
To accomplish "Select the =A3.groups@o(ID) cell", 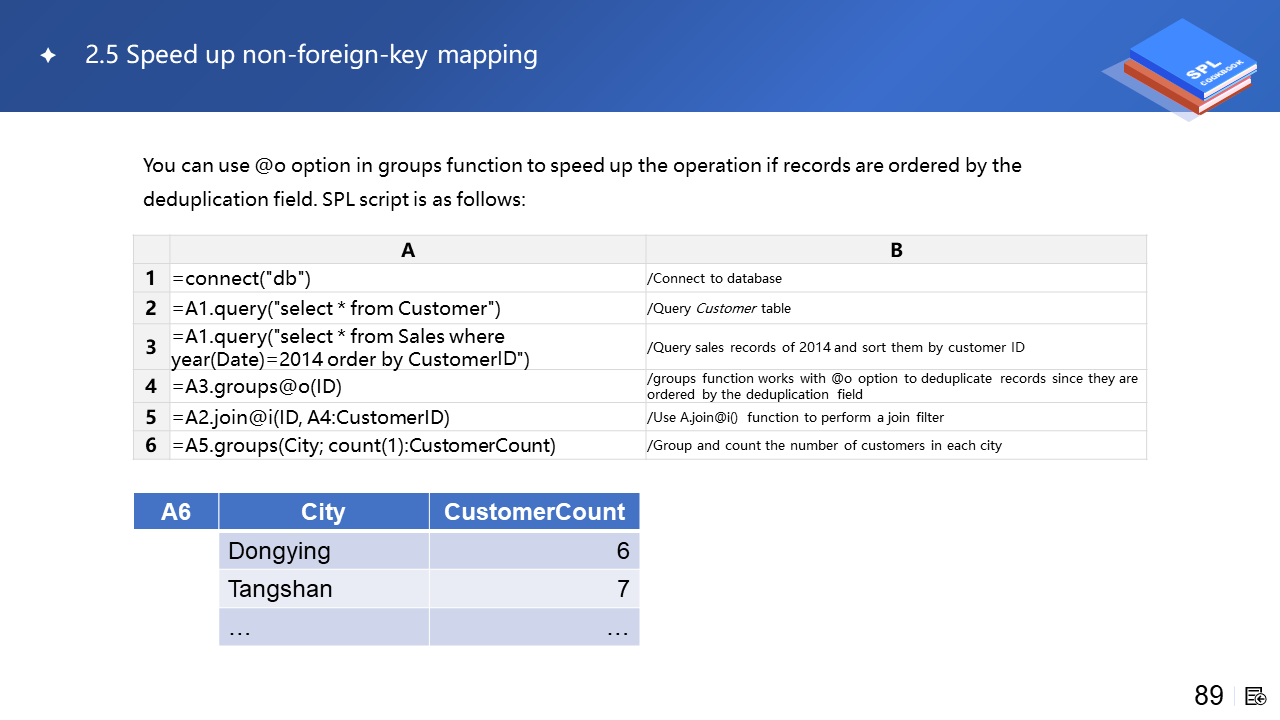I will tap(407, 386).
